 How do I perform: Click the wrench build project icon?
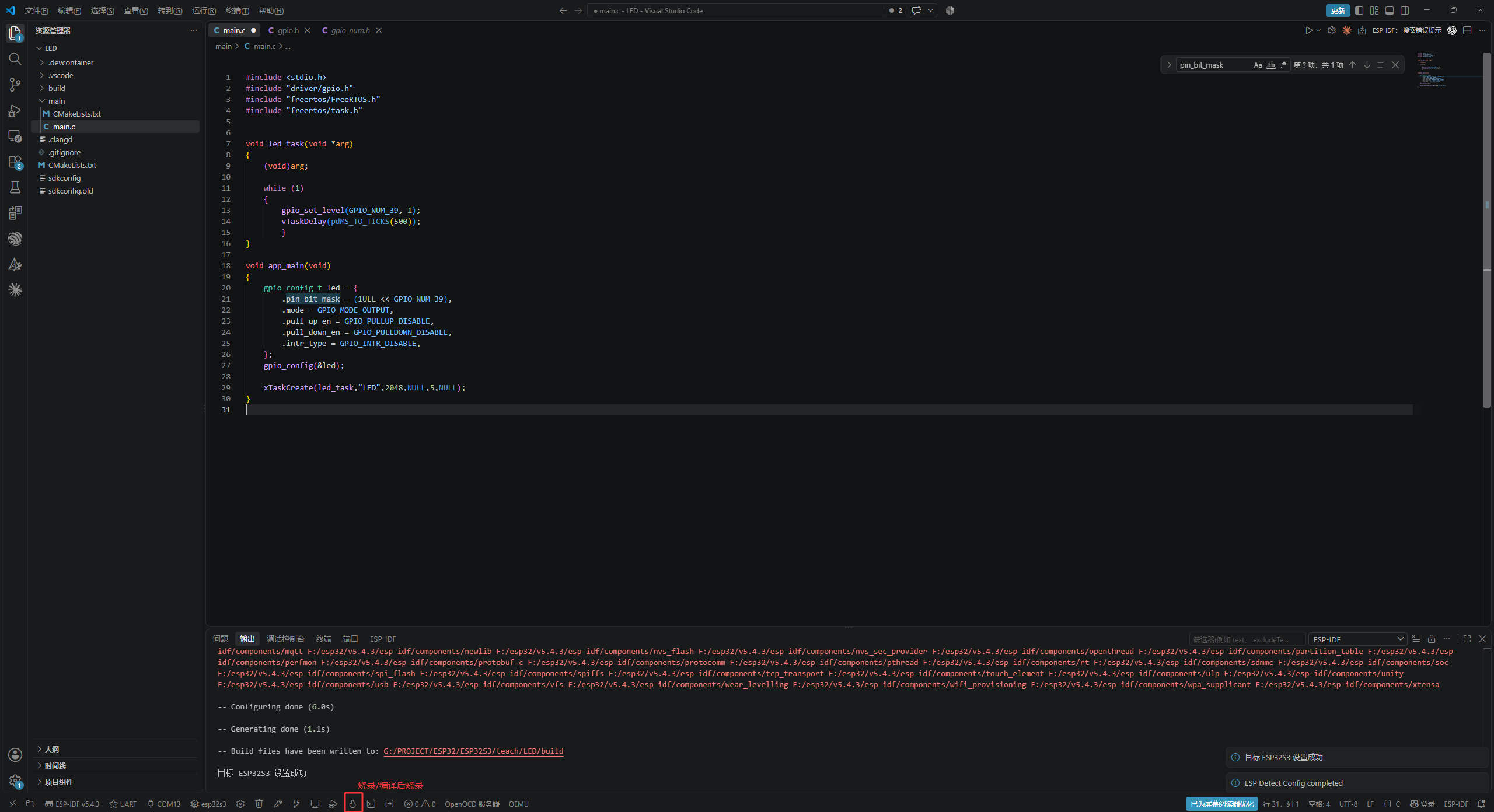click(x=278, y=804)
